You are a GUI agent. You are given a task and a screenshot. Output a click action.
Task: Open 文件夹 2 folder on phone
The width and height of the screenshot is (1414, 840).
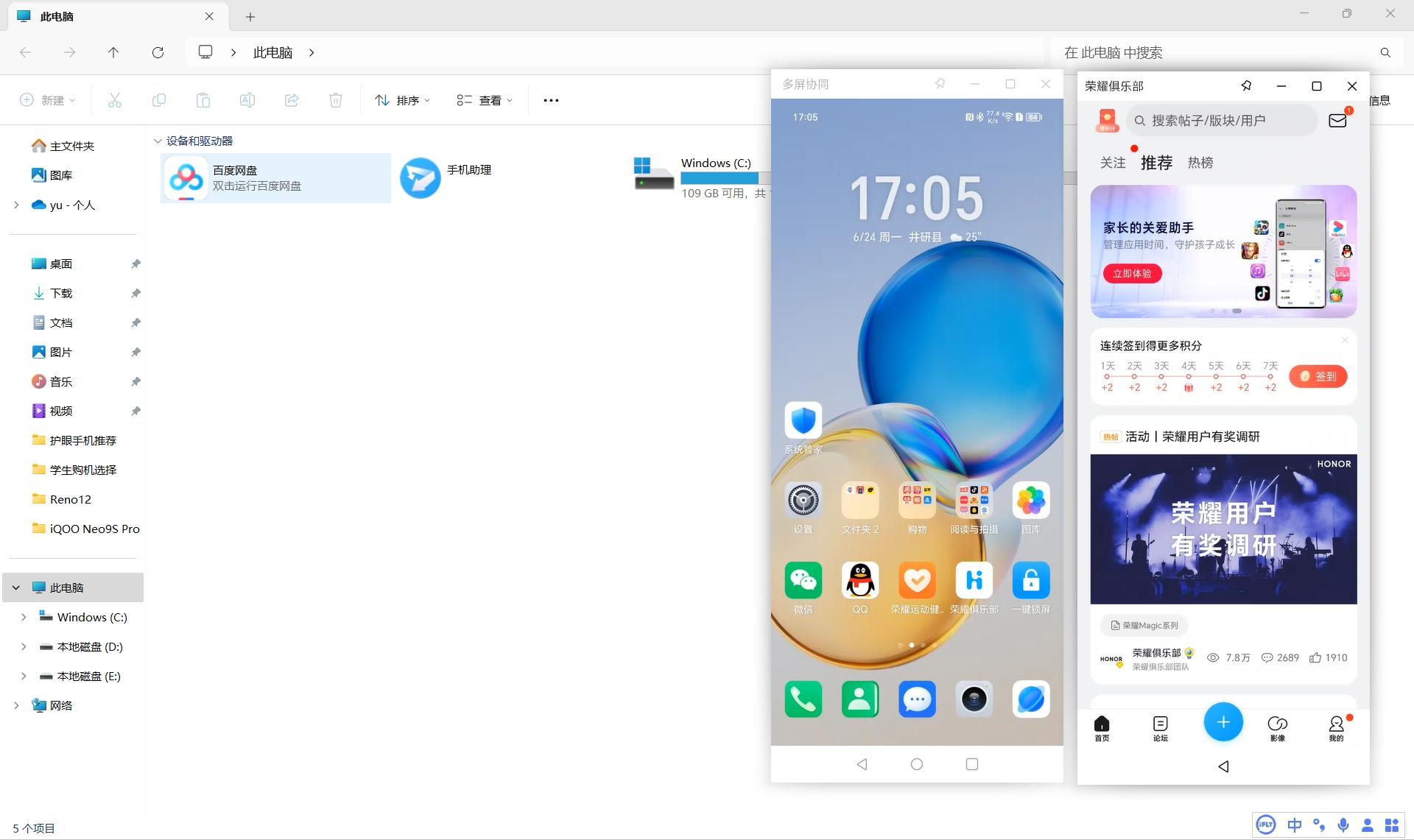[x=859, y=501]
